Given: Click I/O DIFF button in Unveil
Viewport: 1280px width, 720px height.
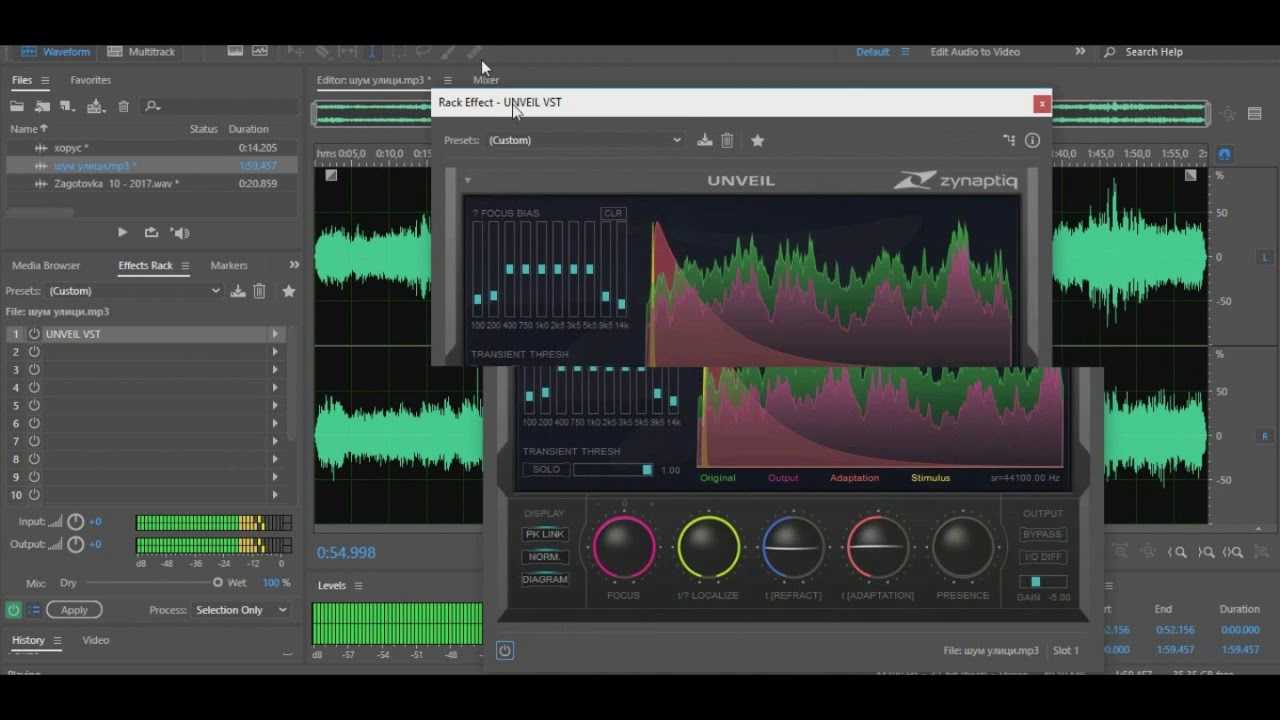Looking at the screenshot, I should pyautogui.click(x=1043, y=557).
